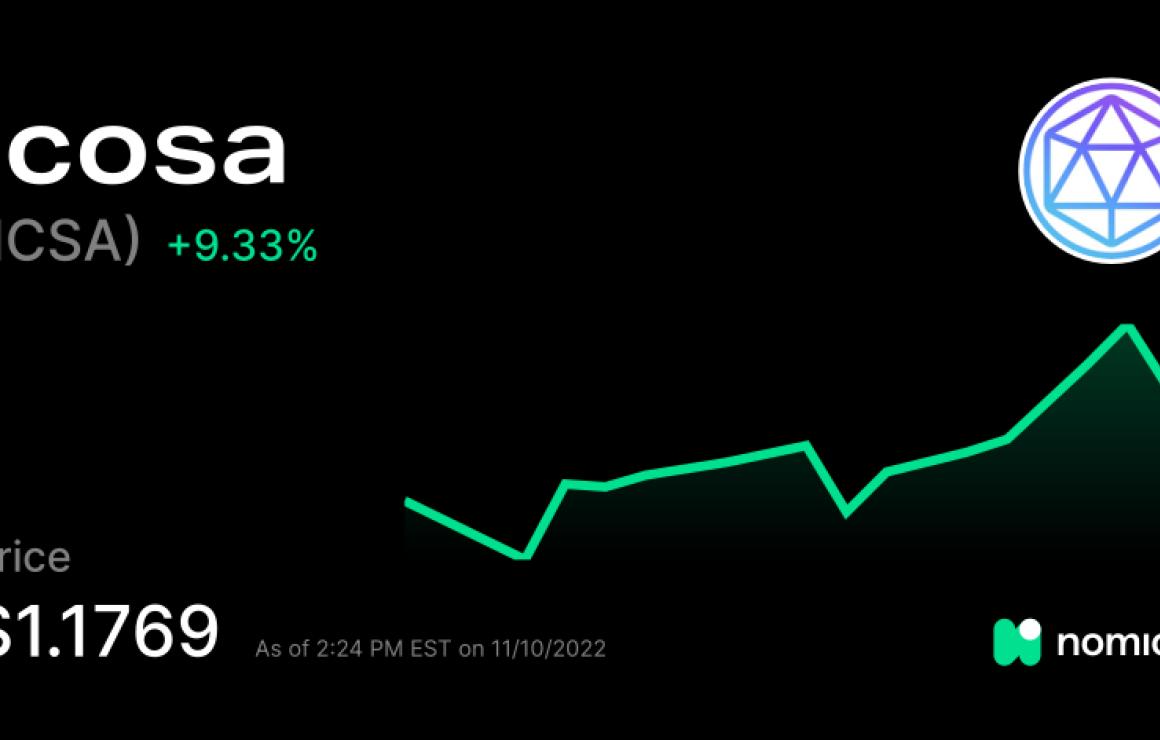1160x740 pixels.
Task: Click the start of the price line
Action: click(409, 503)
